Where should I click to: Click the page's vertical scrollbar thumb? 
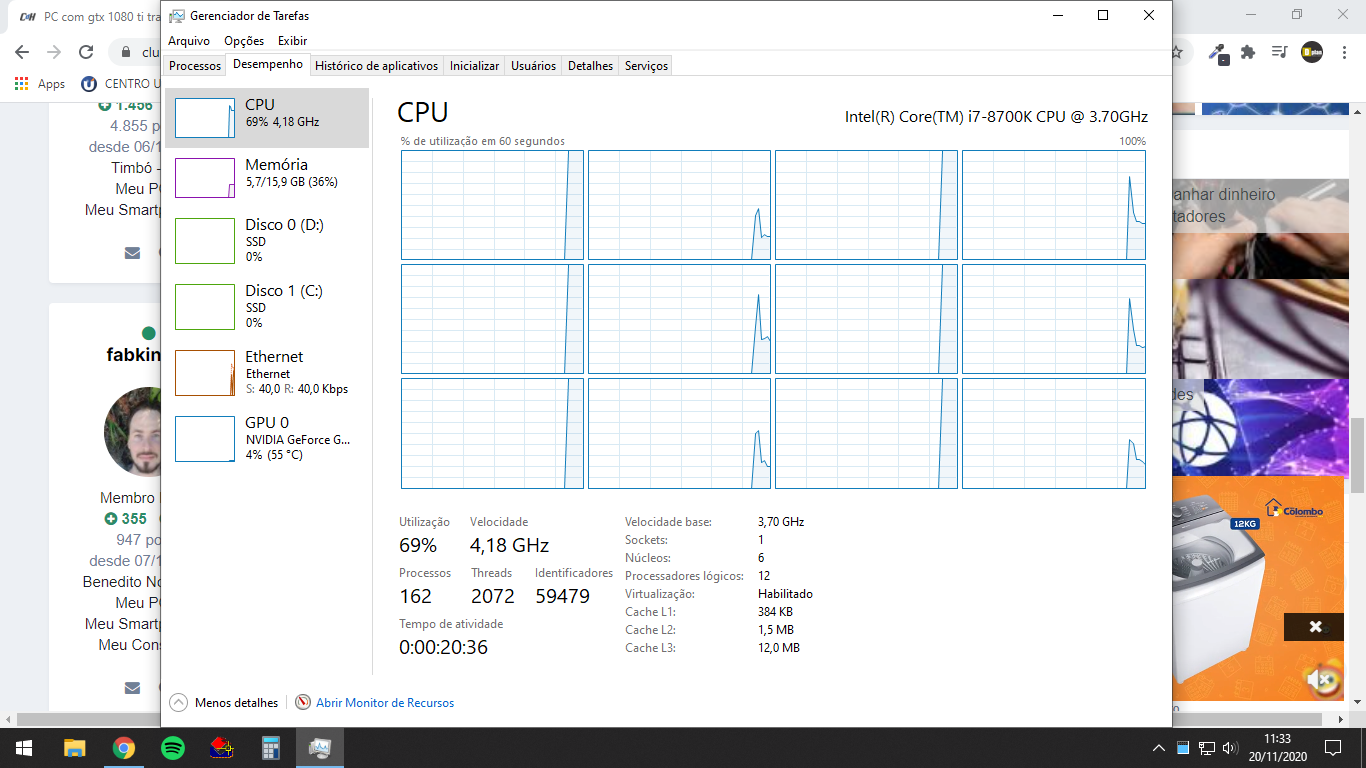(x=1357, y=456)
